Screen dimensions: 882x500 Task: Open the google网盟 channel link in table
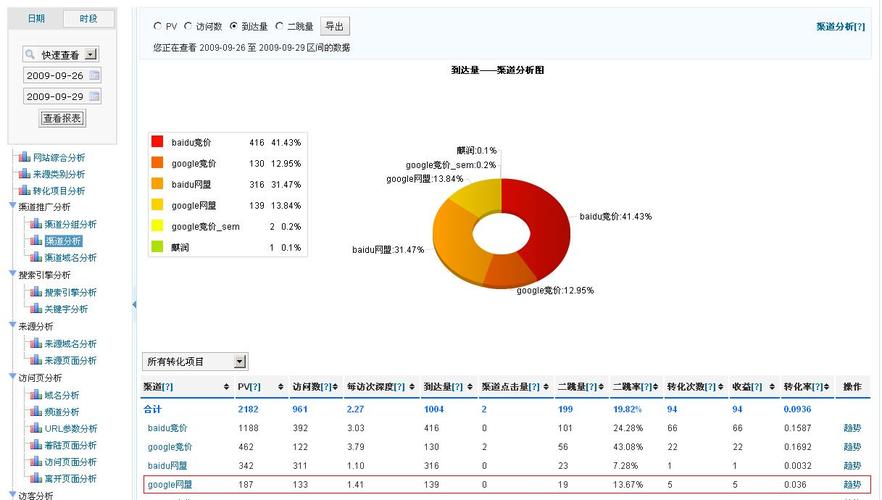170,484
